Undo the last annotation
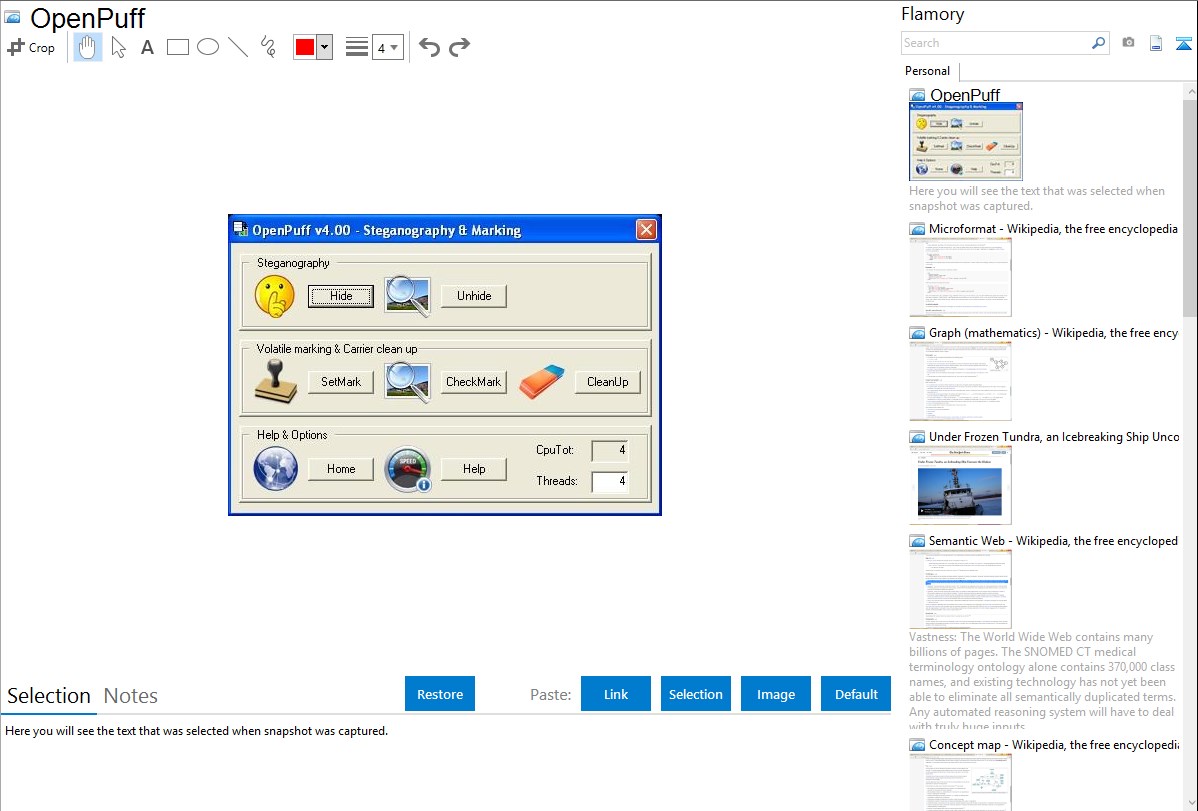The image size is (1198, 811). point(429,47)
